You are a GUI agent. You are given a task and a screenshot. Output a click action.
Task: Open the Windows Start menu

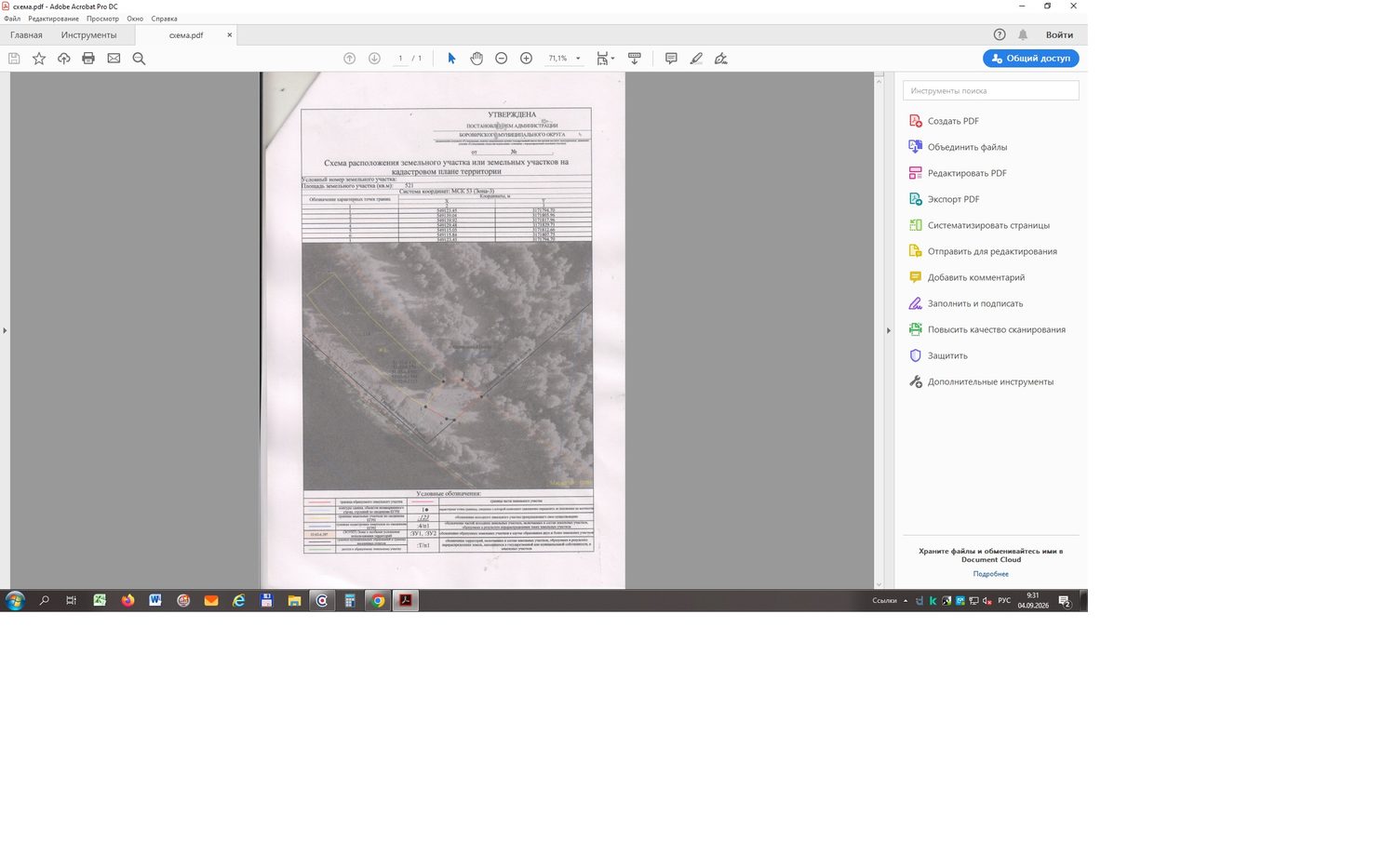click(15, 601)
